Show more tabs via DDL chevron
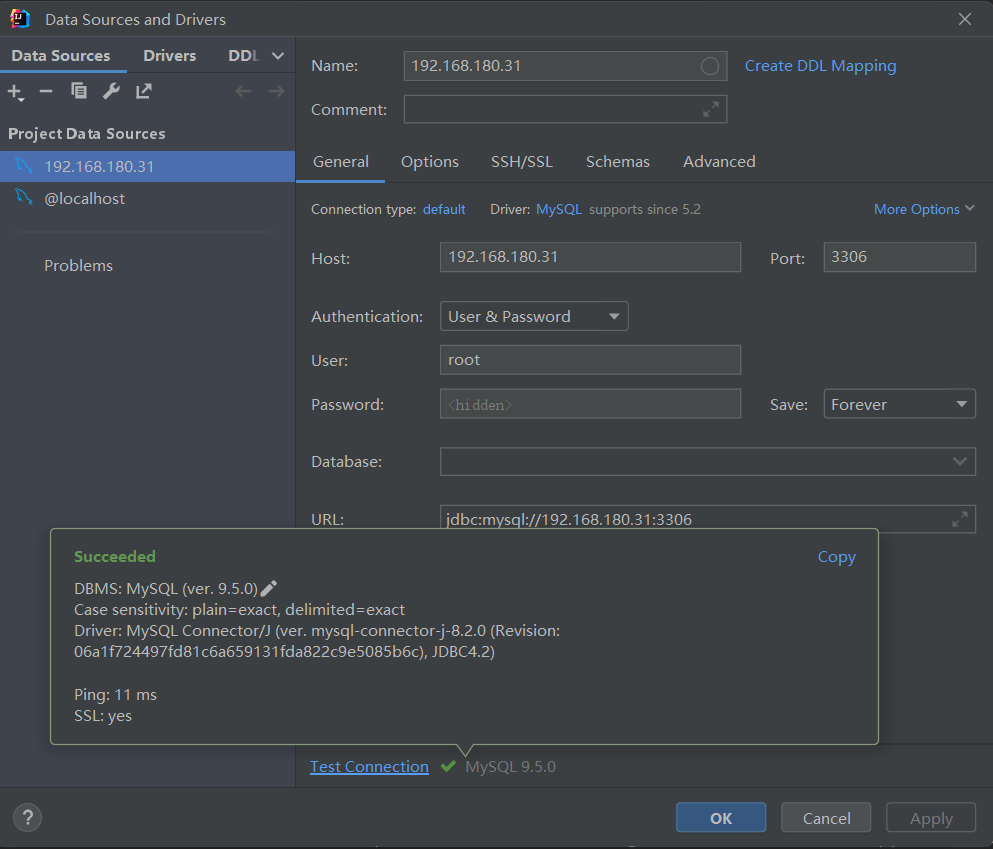Viewport: 993px width, 849px height. click(277, 56)
